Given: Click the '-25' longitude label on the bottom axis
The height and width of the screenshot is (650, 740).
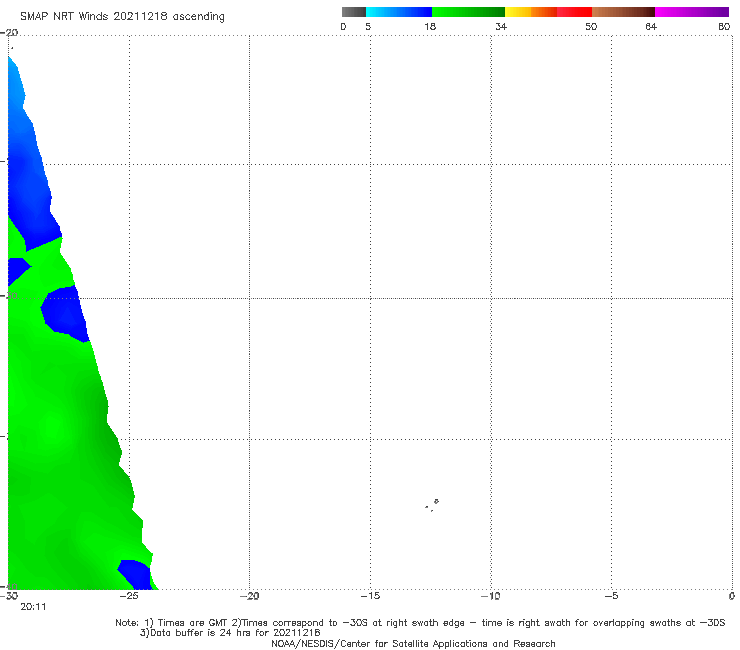Looking at the screenshot, I should point(129,596).
